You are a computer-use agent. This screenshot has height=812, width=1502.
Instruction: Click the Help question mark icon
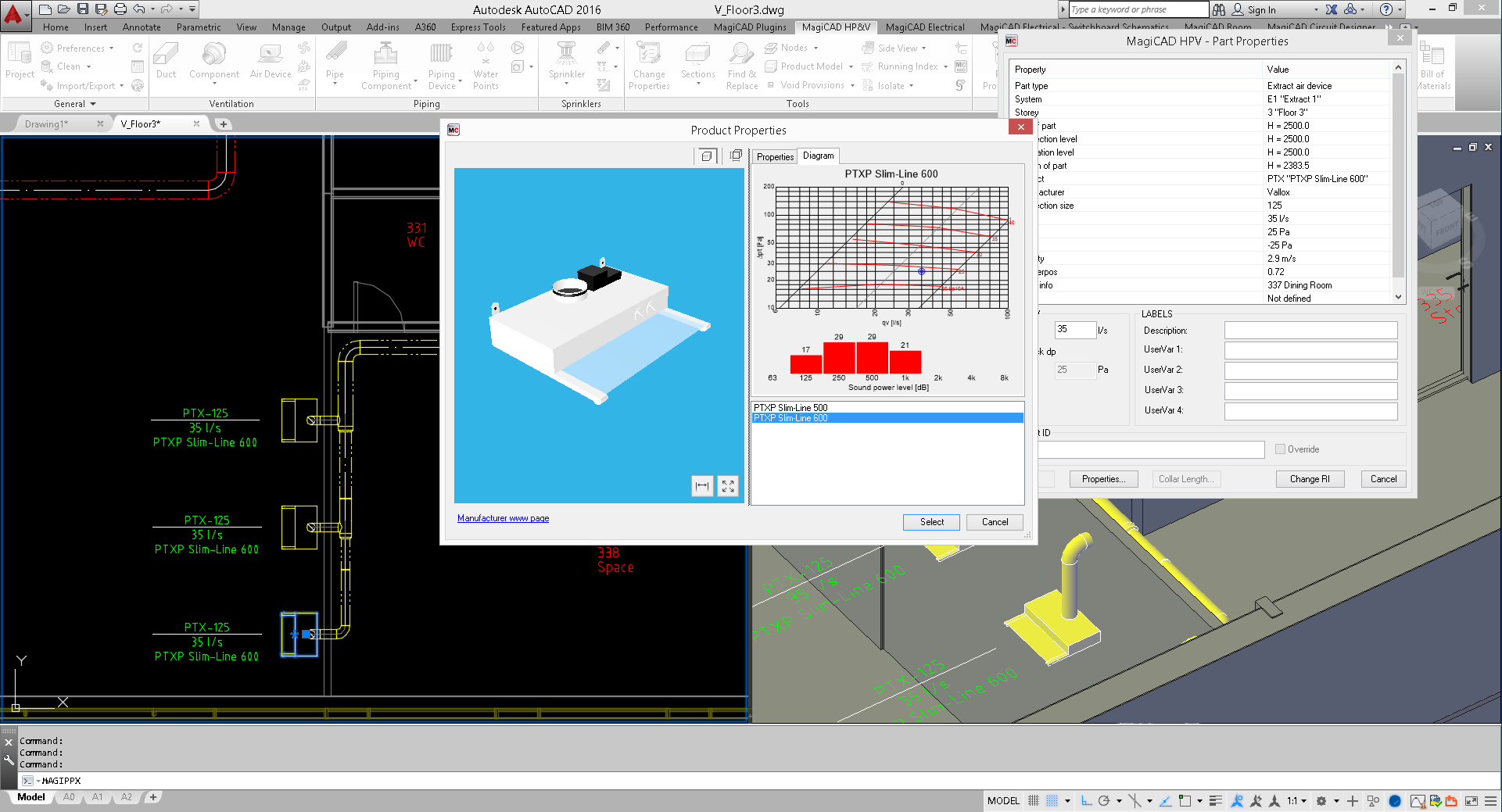(x=1385, y=9)
